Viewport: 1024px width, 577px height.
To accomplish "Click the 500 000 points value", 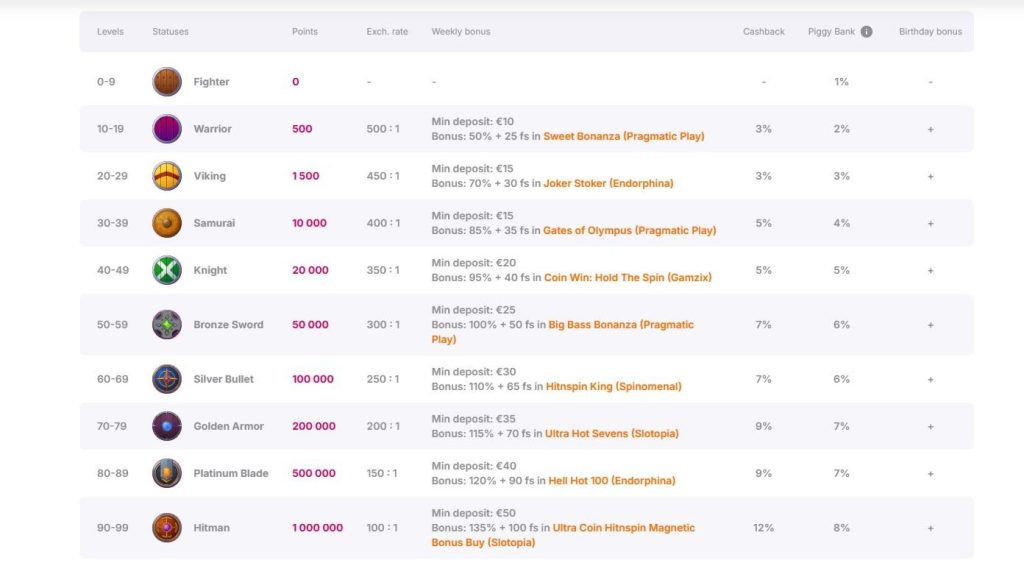I will click(313, 473).
